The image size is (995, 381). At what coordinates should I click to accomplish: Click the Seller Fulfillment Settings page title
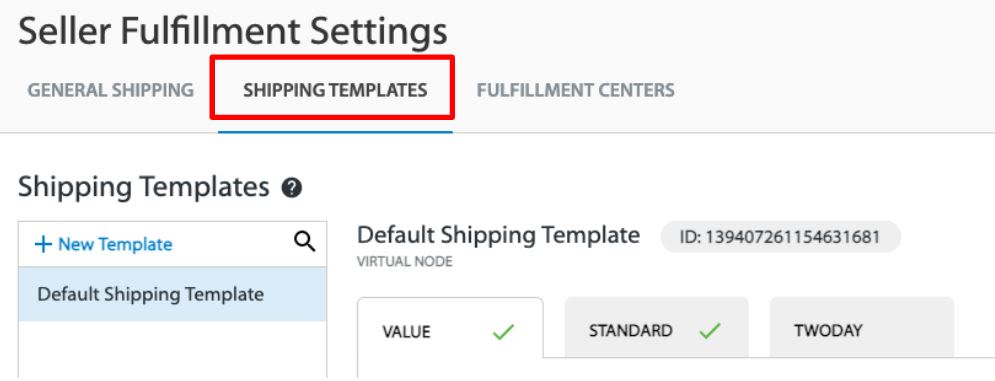click(x=233, y=32)
